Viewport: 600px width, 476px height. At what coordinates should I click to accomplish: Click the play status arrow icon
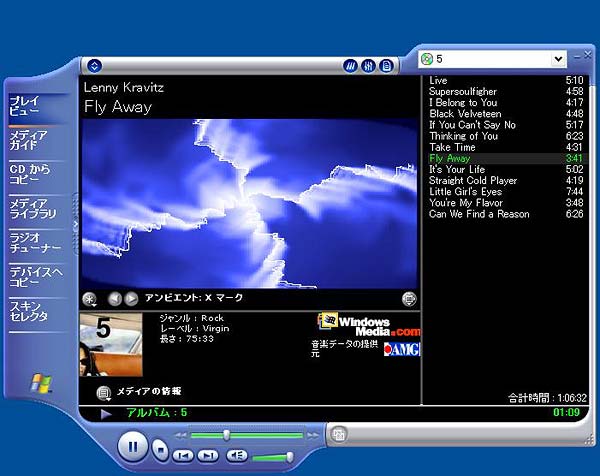coord(106,414)
